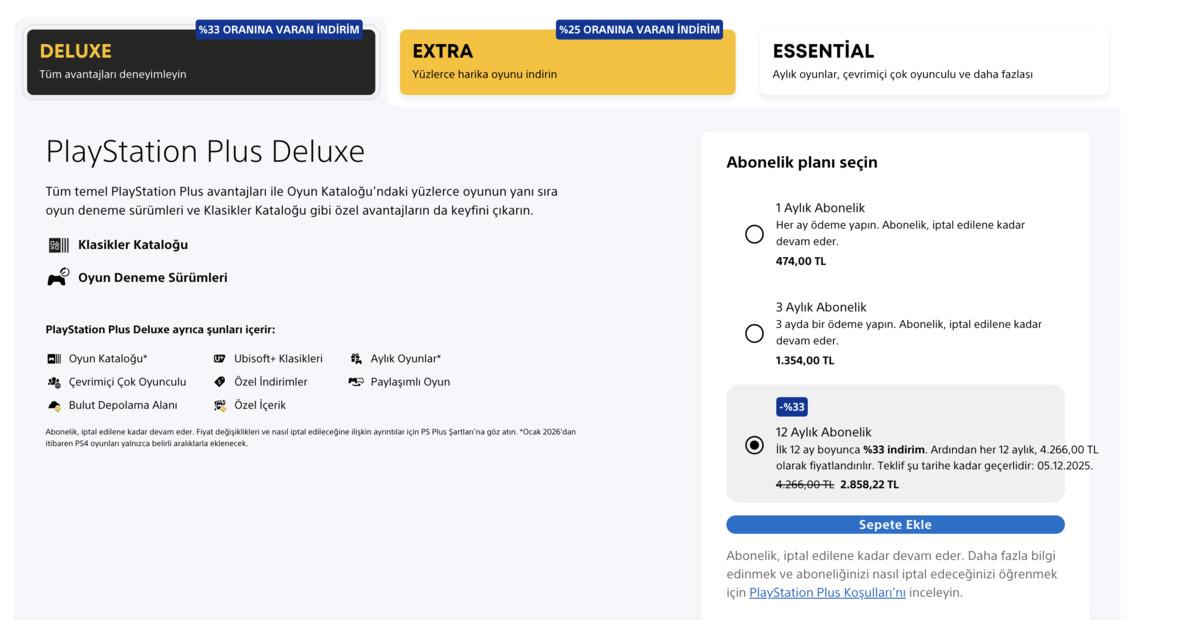Image resolution: width=1200 pixels, height=620 pixels.
Task: Click the Özel İçerik icon
Action: coord(220,405)
